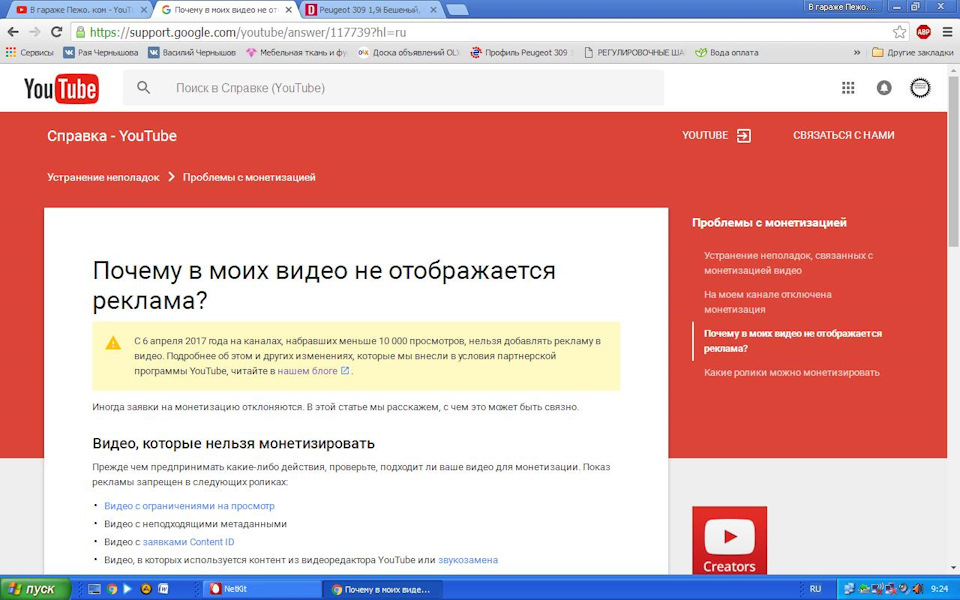Click the Справка - YouTube heading
The image size is (960, 600).
112,136
